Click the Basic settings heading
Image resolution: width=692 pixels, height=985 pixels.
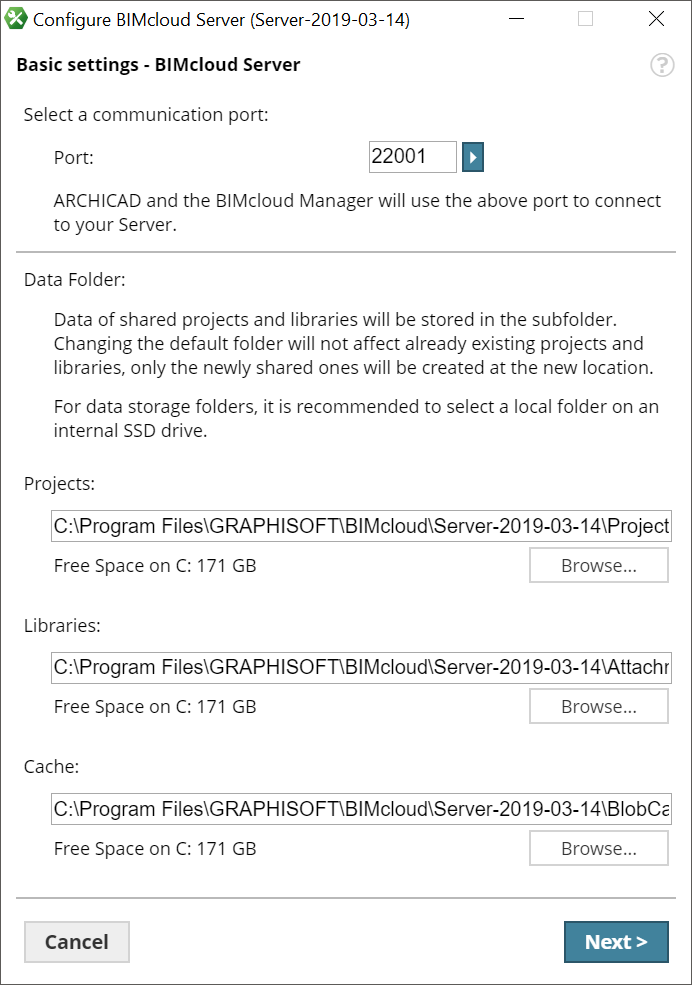158,65
